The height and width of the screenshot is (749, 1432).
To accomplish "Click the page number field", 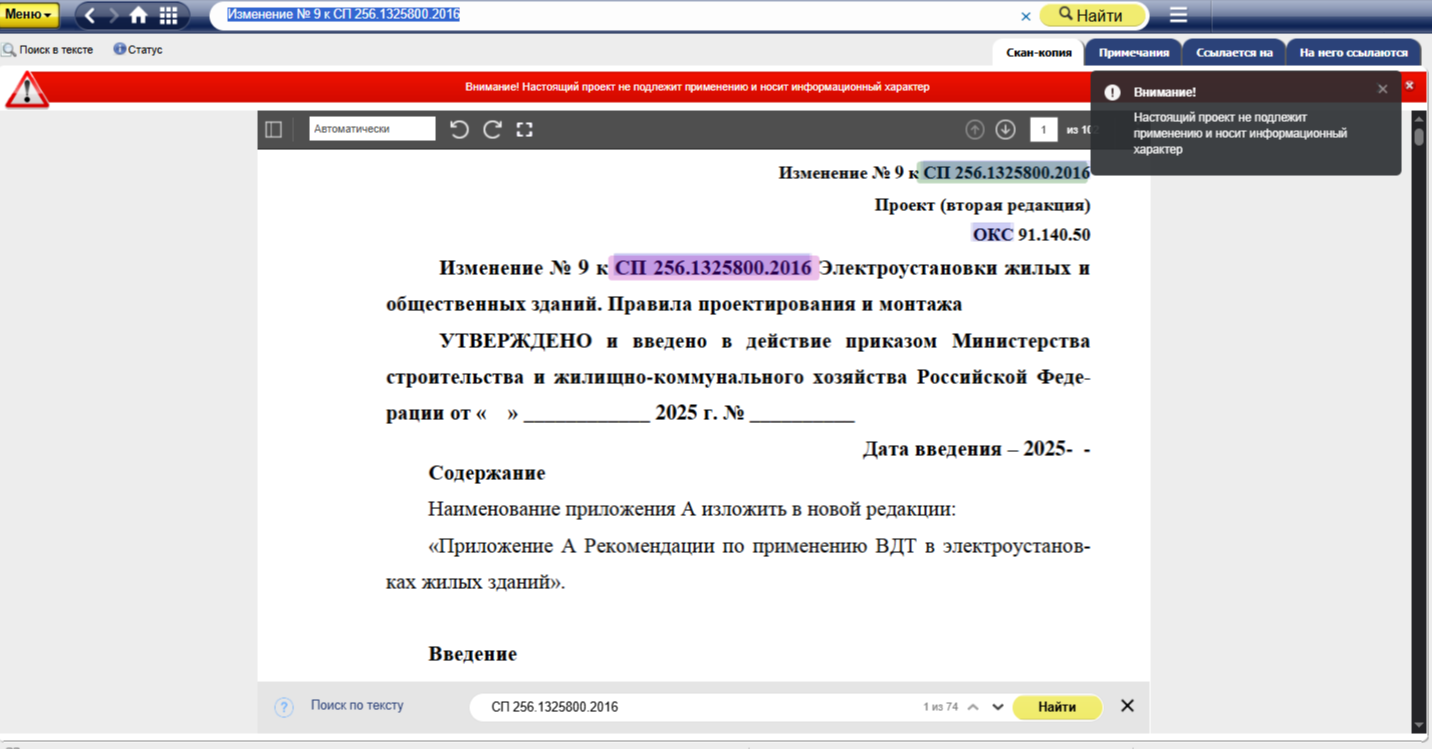I will click(1043, 129).
